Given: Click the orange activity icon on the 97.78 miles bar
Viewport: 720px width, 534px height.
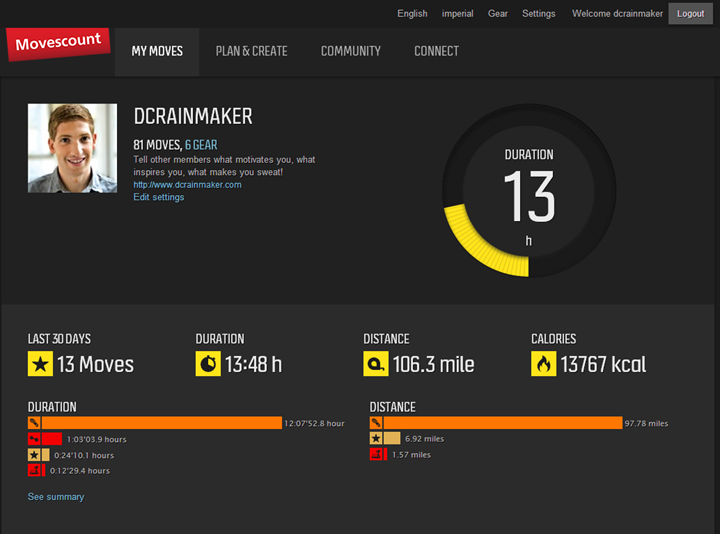Looking at the screenshot, I should click(376, 423).
